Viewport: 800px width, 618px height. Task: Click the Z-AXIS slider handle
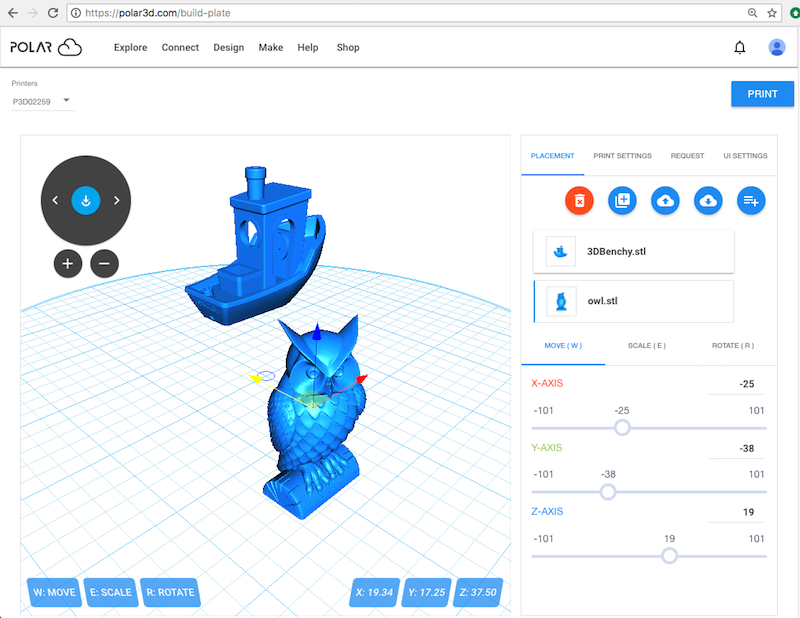click(x=669, y=556)
